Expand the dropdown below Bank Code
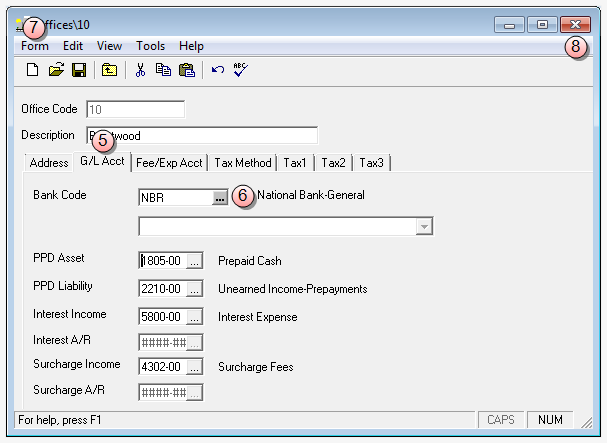This screenshot has height=443, width=607. pyautogui.click(x=424, y=227)
